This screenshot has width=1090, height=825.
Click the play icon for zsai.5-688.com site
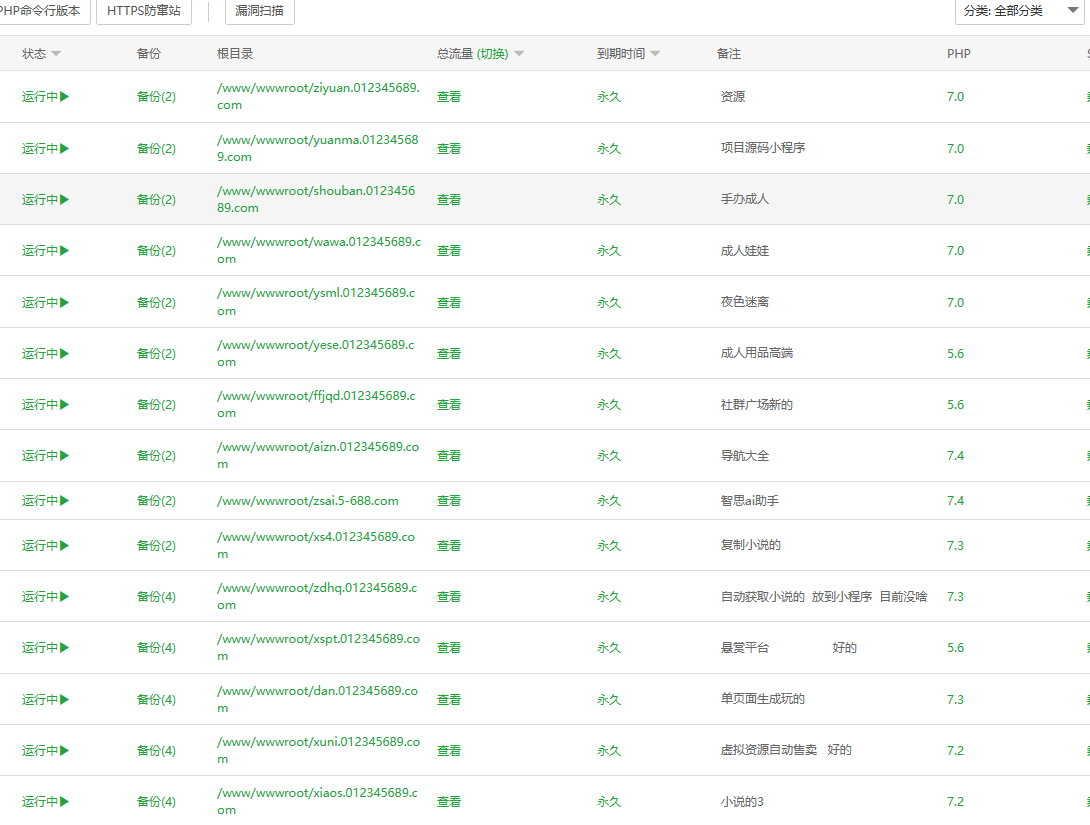click(x=65, y=500)
